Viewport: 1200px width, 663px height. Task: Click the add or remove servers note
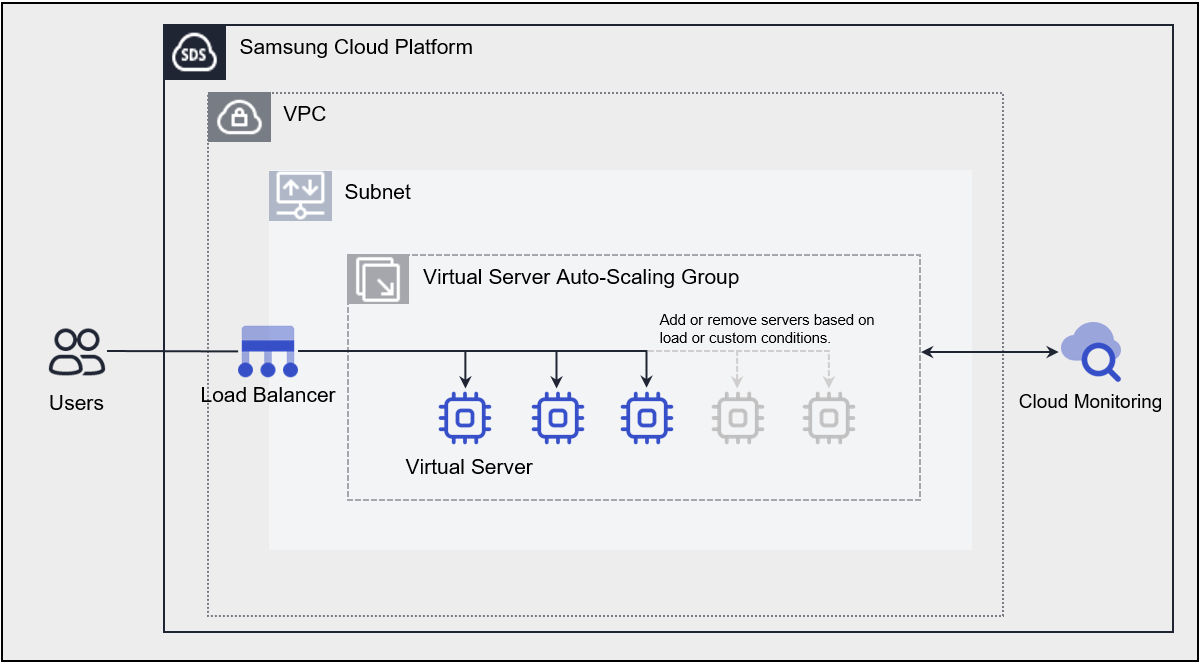click(766, 329)
